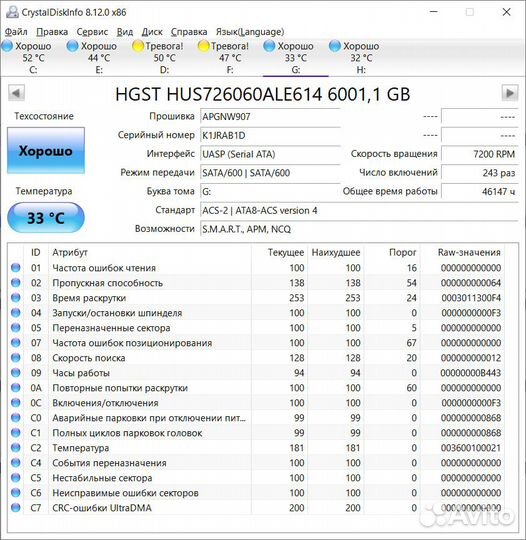
Task: Go to next disk with right arrow
Action: pyautogui.click(x=510, y=93)
